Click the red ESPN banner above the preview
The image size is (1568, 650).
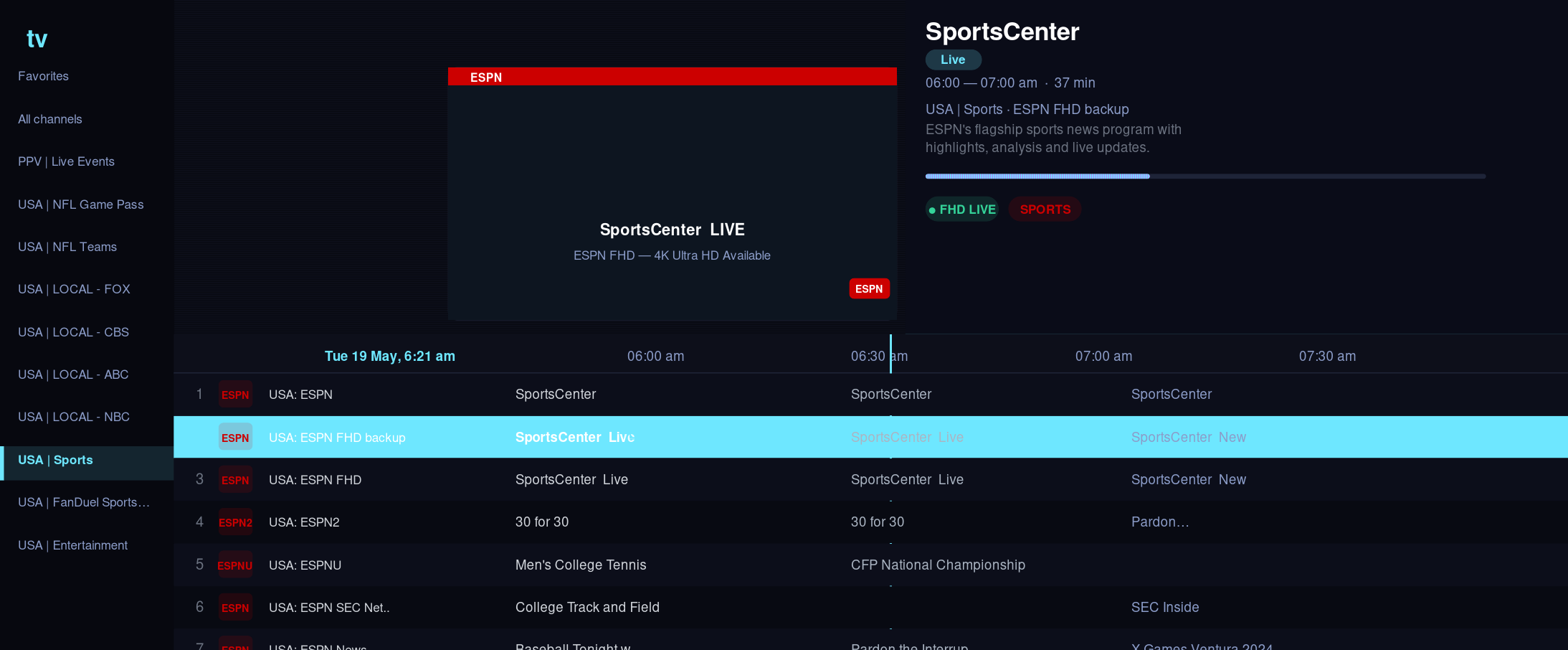click(673, 77)
